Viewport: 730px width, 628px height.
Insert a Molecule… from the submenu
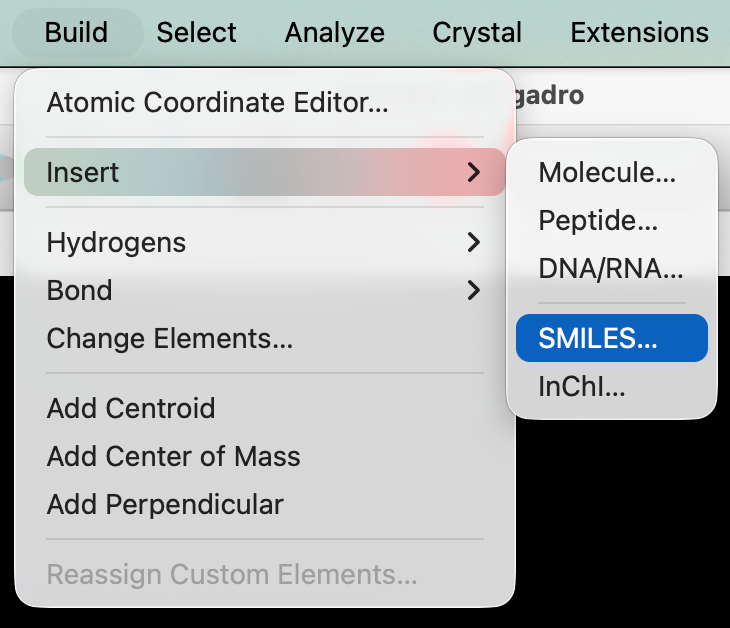(607, 172)
